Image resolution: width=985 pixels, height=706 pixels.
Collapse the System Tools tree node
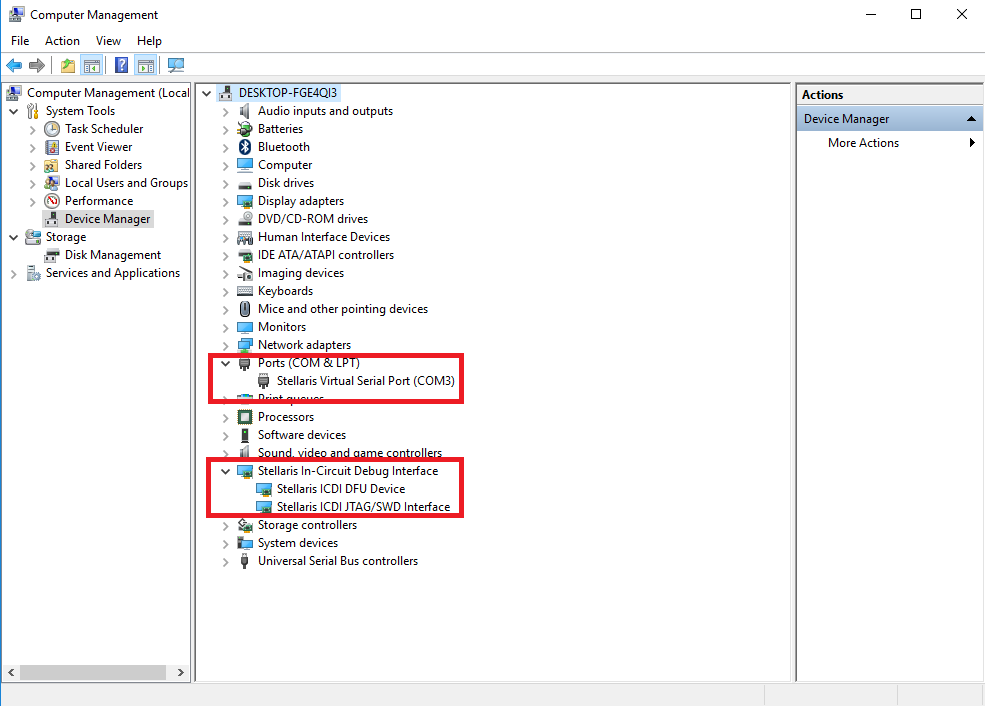coord(13,111)
